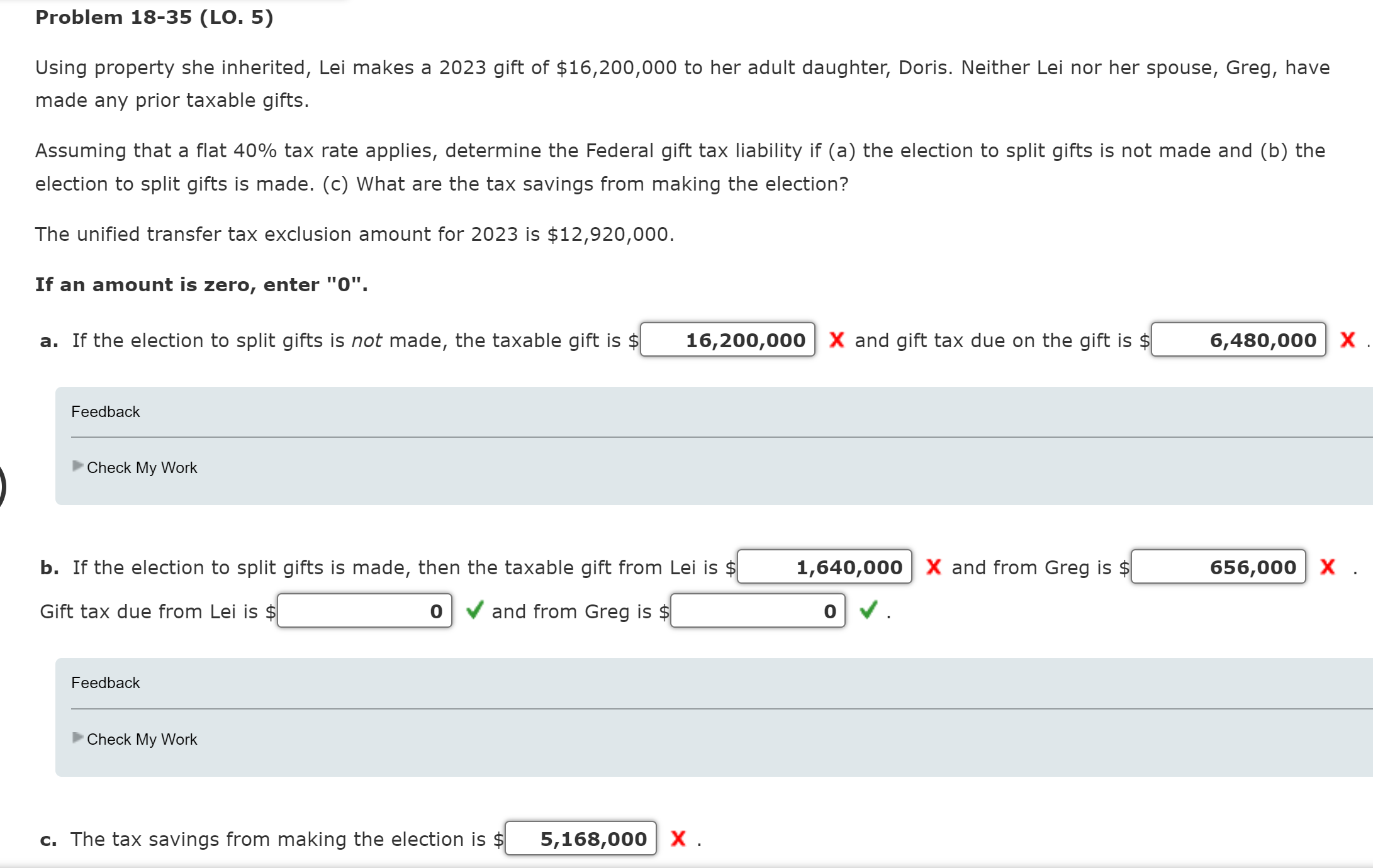This screenshot has width=1373, height=868.
Task: Click the red X beside 6,480,000 answer
Action: 1347,340
